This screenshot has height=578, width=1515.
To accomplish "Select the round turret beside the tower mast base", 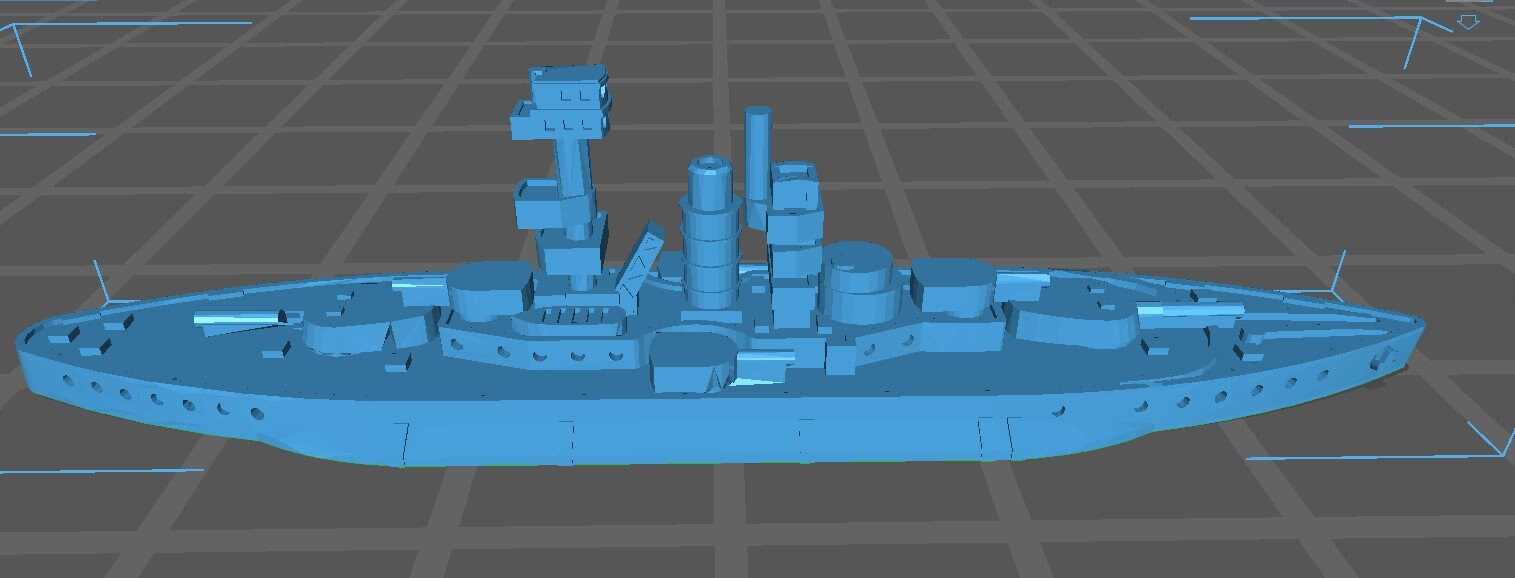I will tap(488, 288).
